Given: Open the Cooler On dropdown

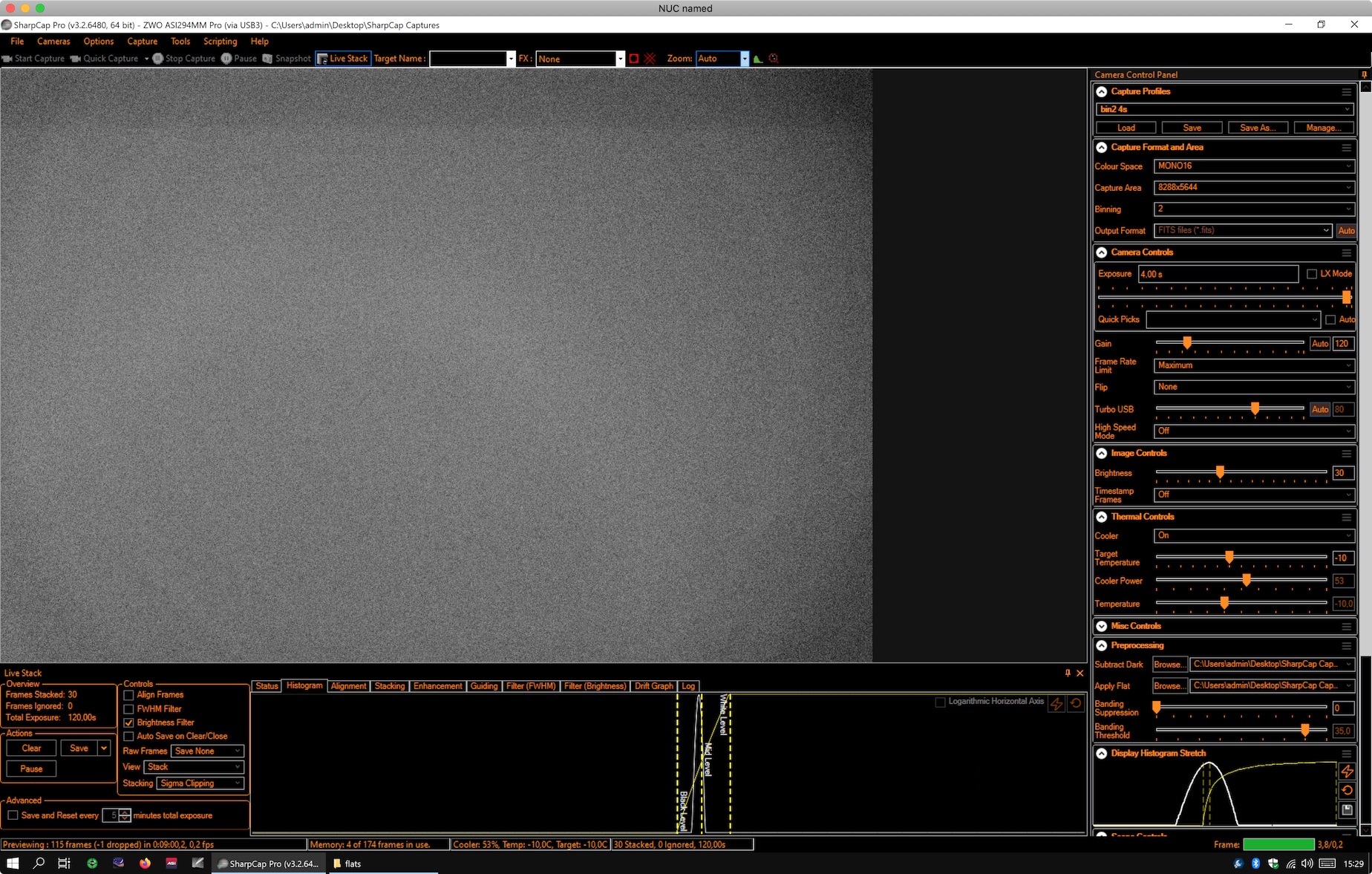Looking at the screenshot, I should [x=1254, y=535].
